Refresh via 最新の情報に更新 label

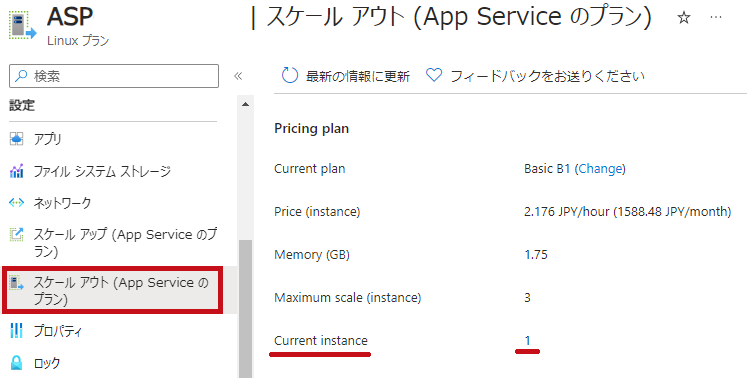click(x=358, y=76)
